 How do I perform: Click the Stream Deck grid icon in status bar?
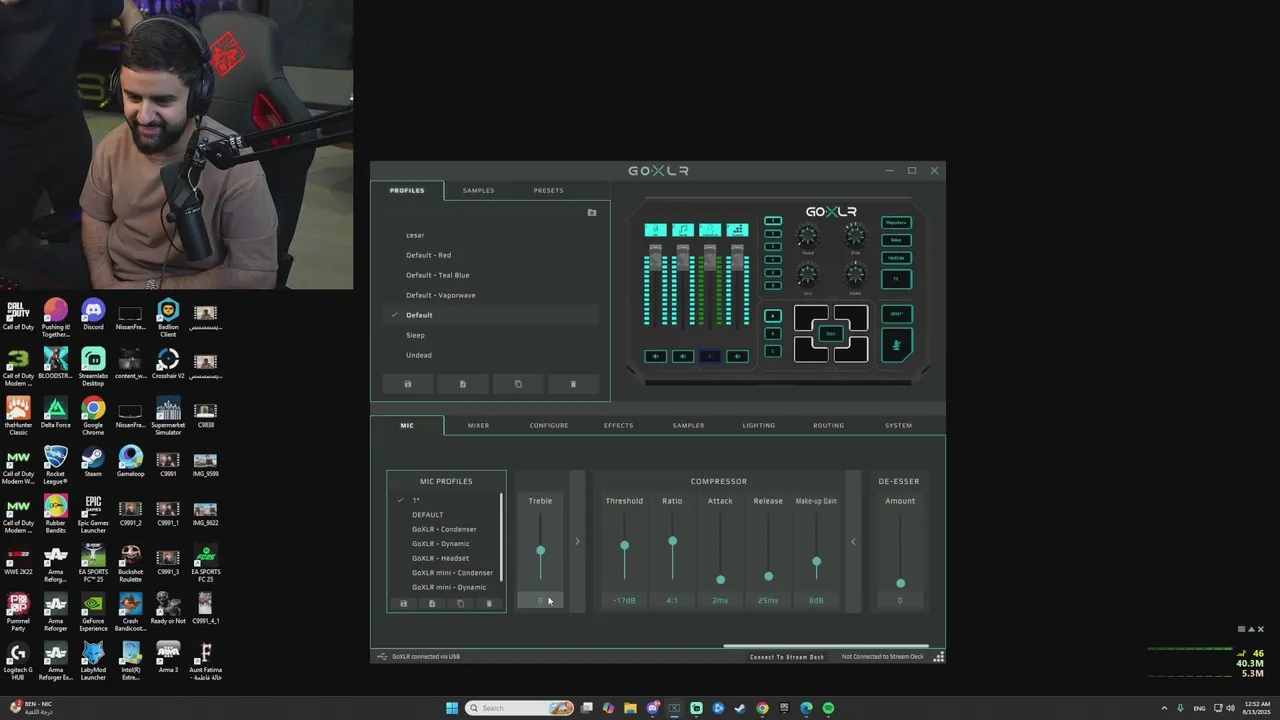coord(938,657)
